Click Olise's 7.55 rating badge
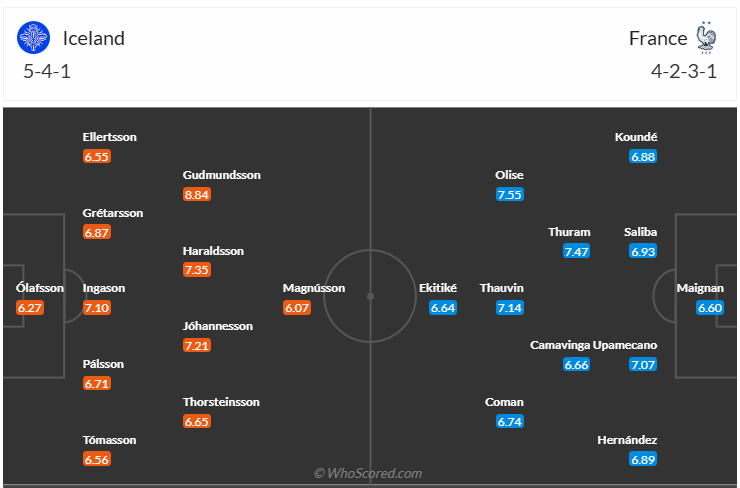The image size is (740, 488). 510,194
